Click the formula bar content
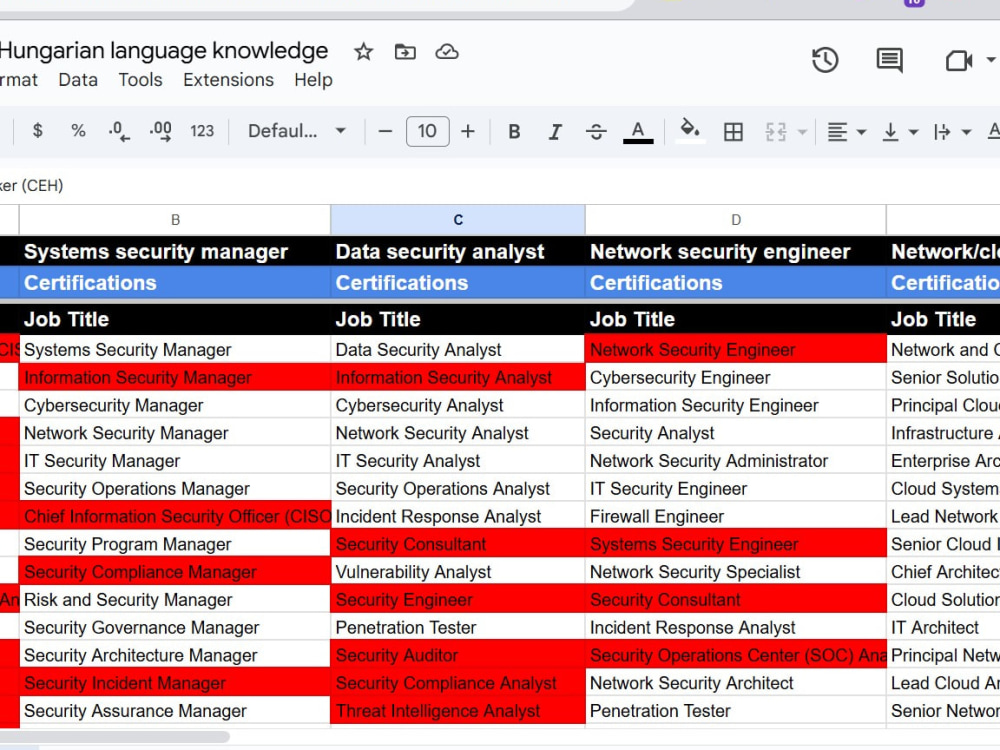Viewport: 1000px width, 750px height. (x=32, y=186)
